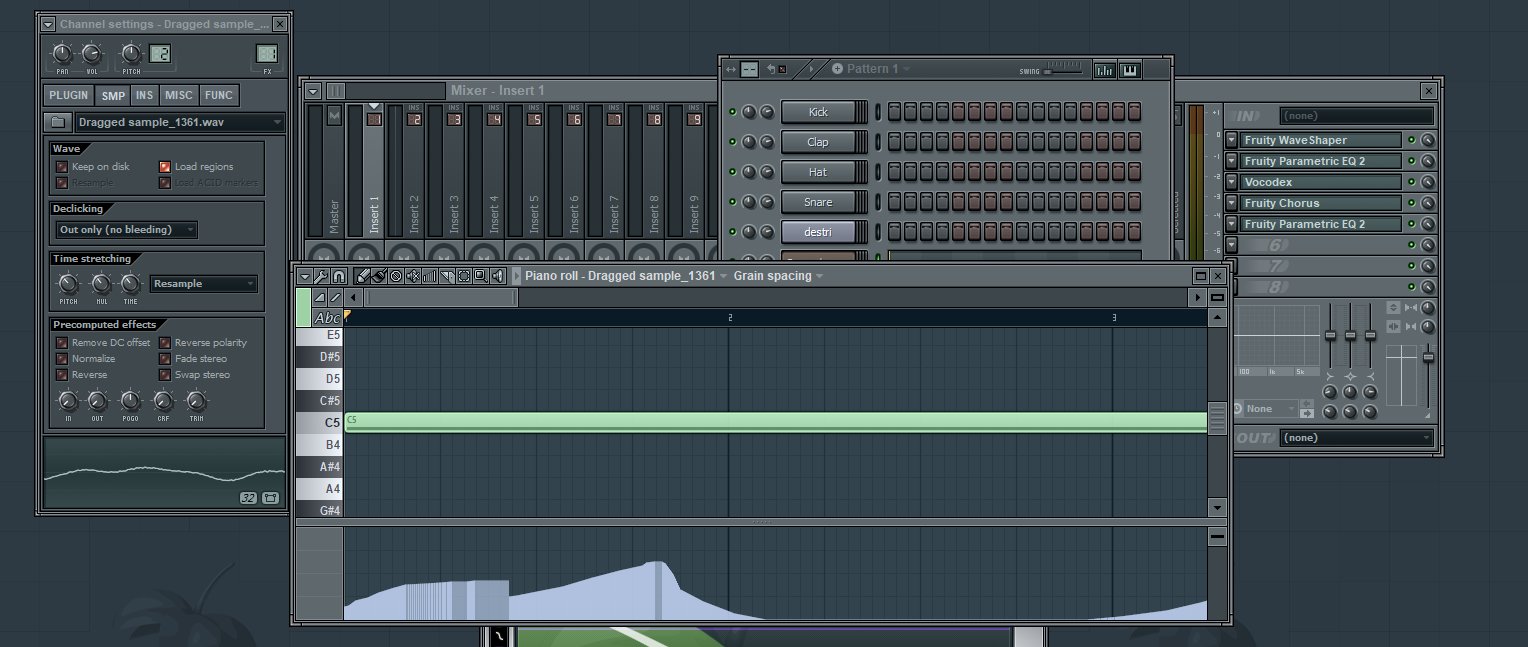1528x647 pixels.
Task: Choose the Select marquee tool in piano roll
Action: (x=464, y=276)
